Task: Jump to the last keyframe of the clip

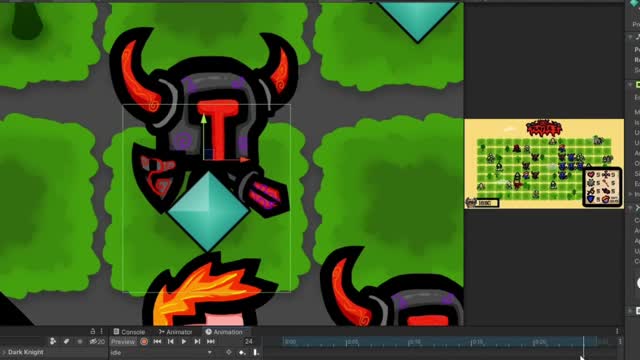Action: pos(211,341)
